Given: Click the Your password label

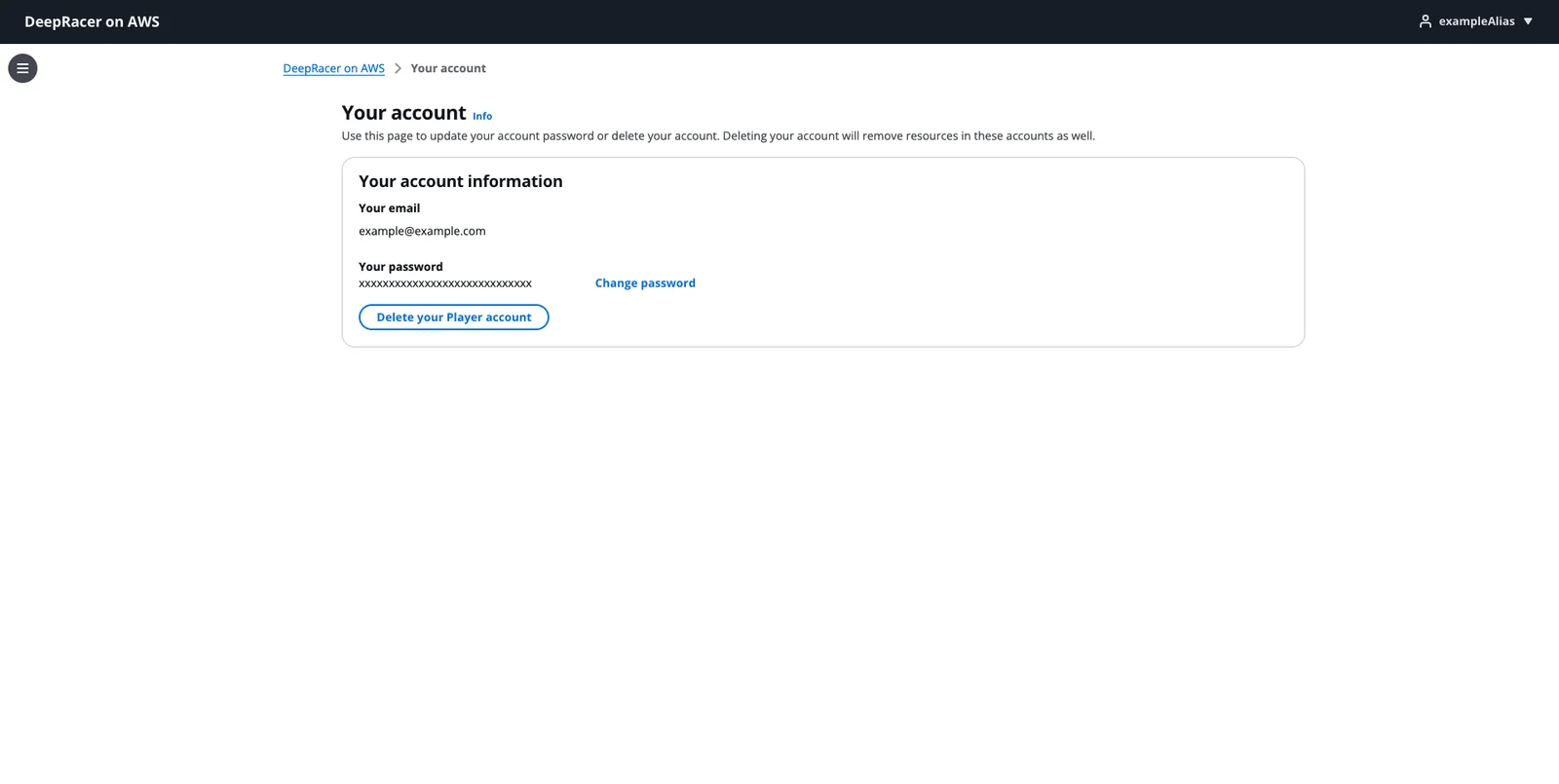Looking at the screenshot, I should pos(400,267).
